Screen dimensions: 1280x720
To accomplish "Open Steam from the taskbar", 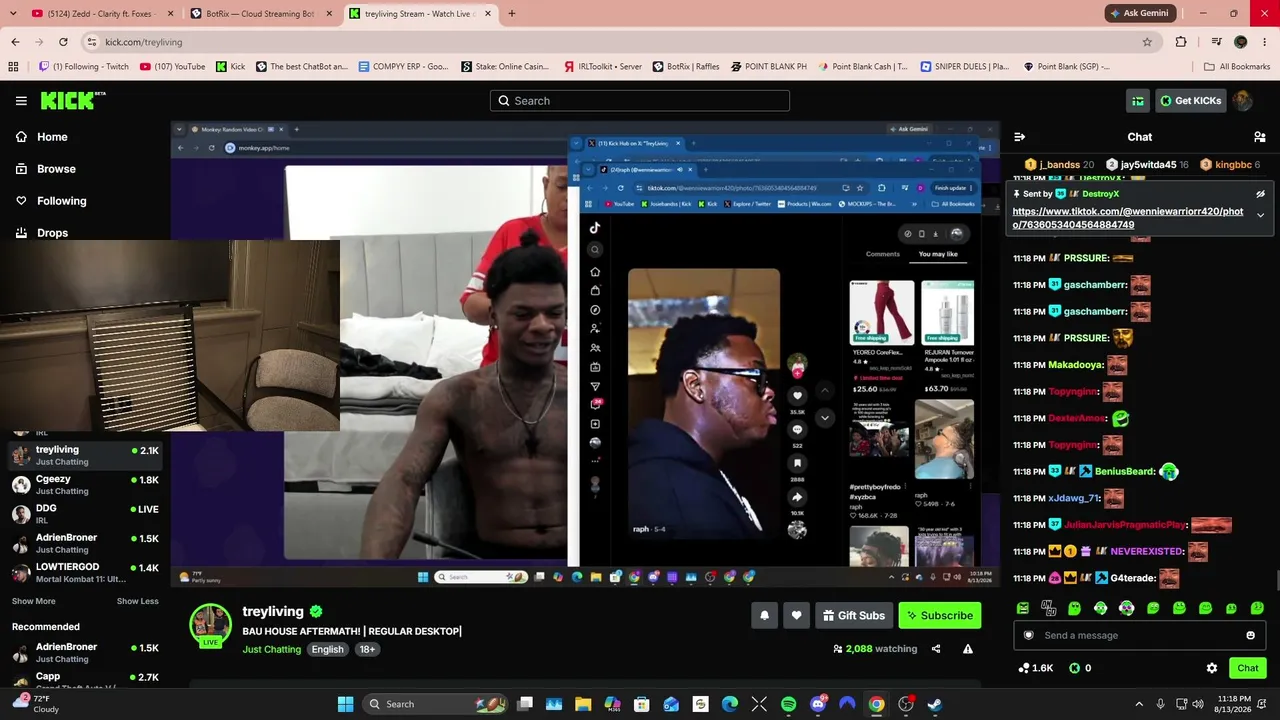I will 934,704.
